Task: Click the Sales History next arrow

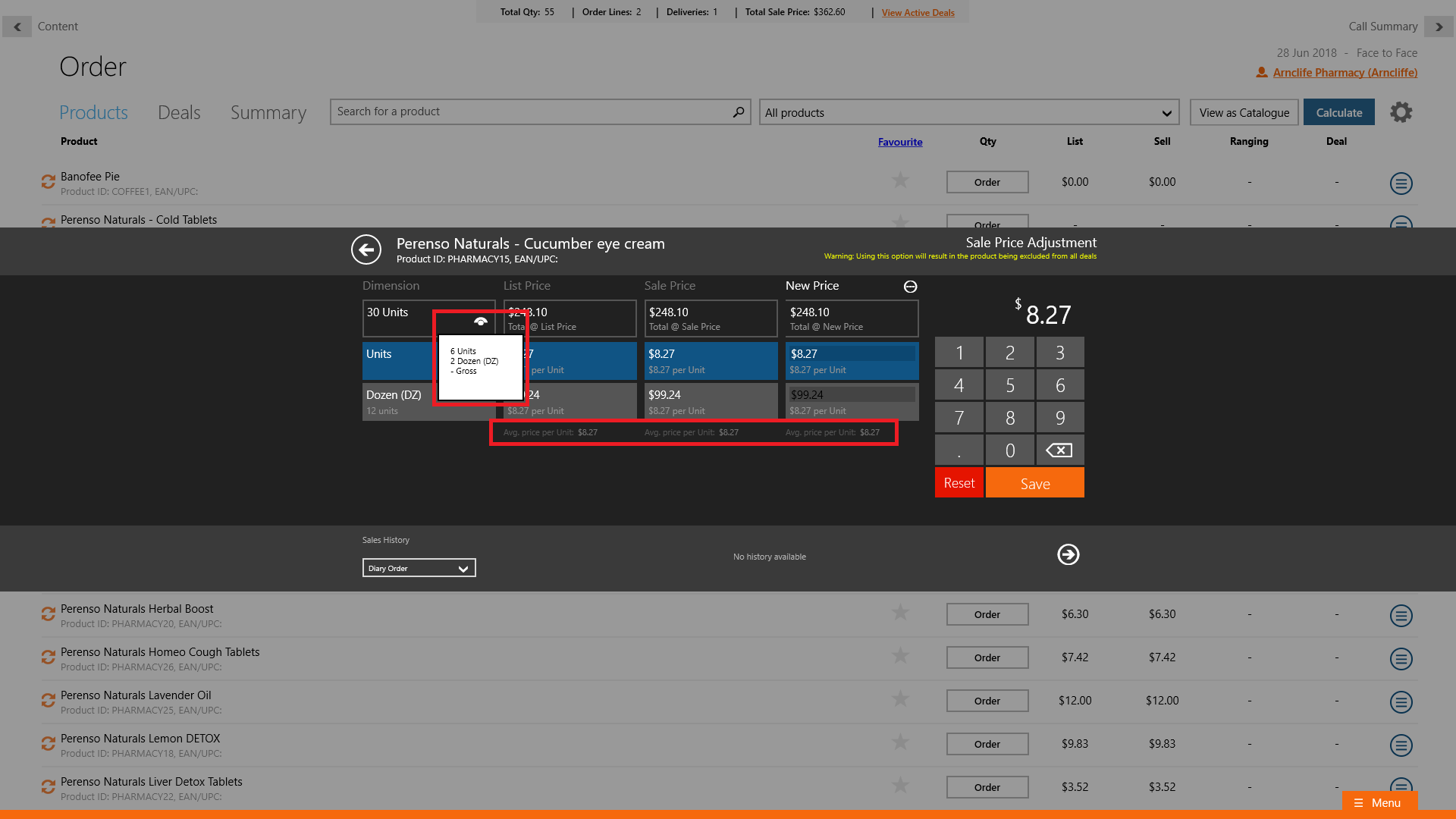Action: coord(1068,554)
